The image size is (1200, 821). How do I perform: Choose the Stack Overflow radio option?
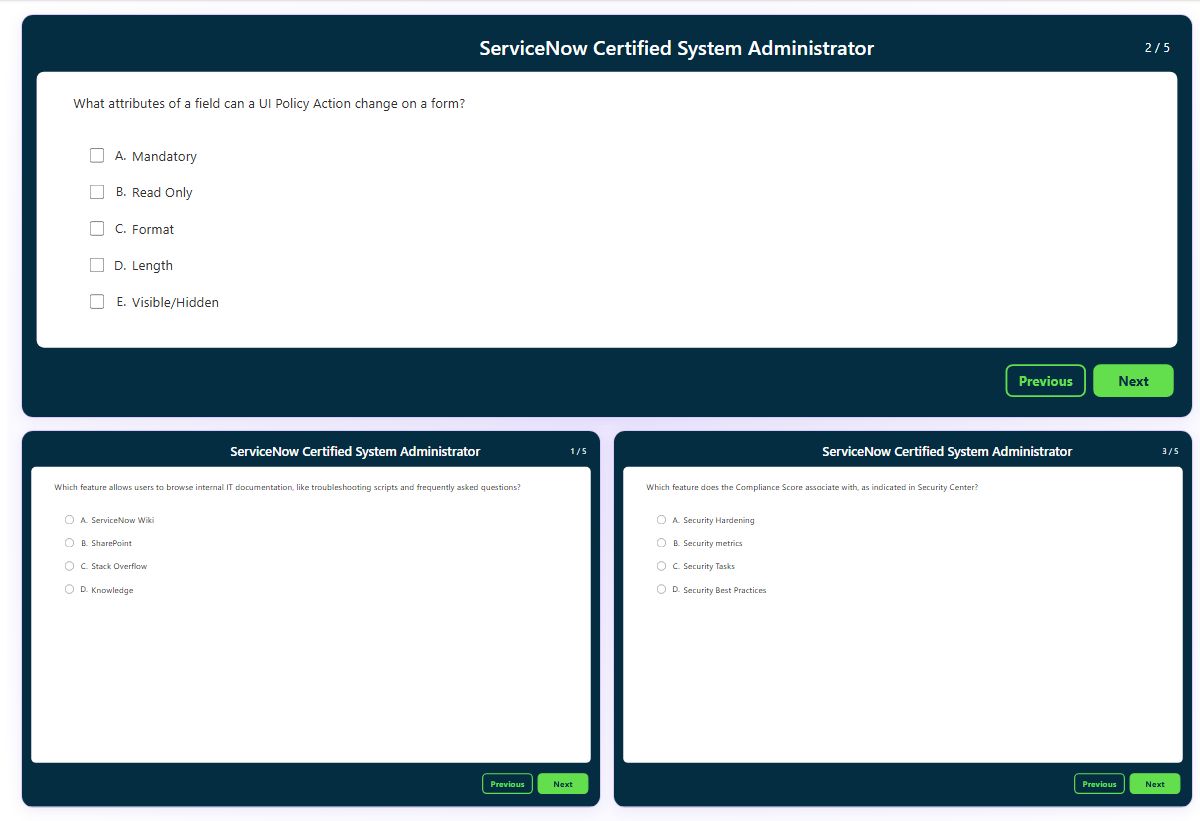pyautogui.click(x=69, y=566)
